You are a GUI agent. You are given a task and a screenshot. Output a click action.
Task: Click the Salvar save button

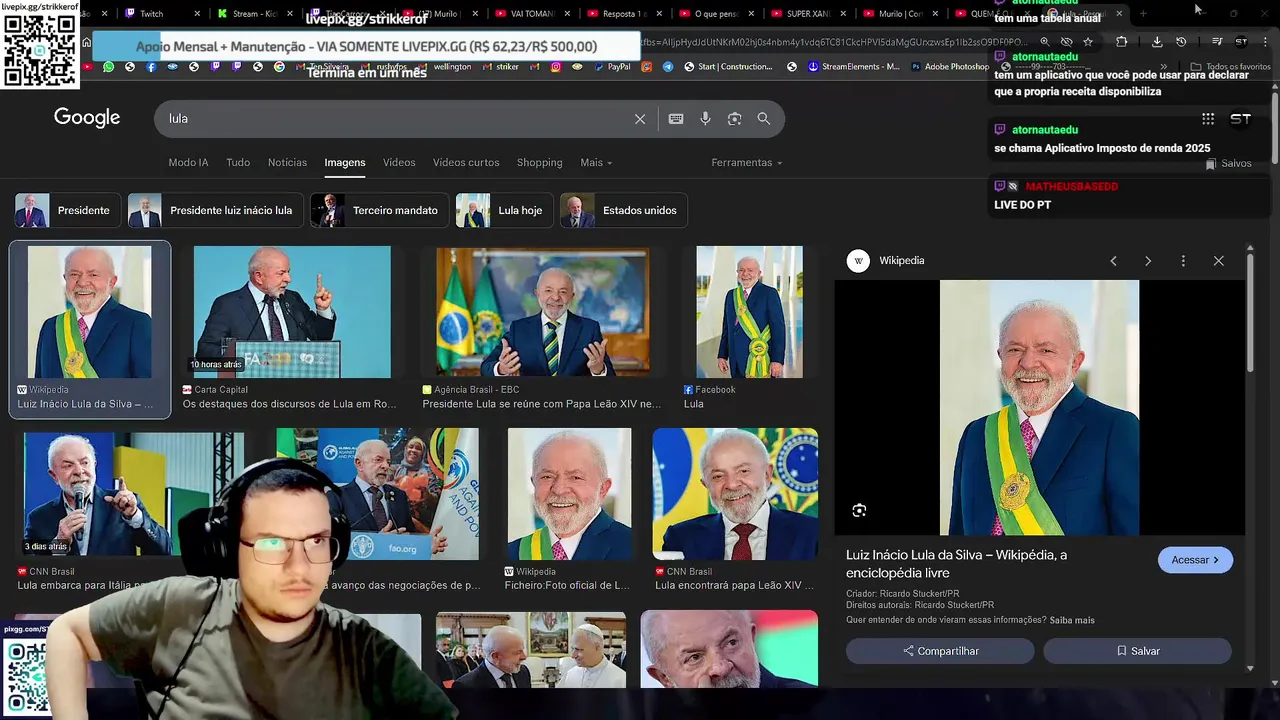point(1138,651)
